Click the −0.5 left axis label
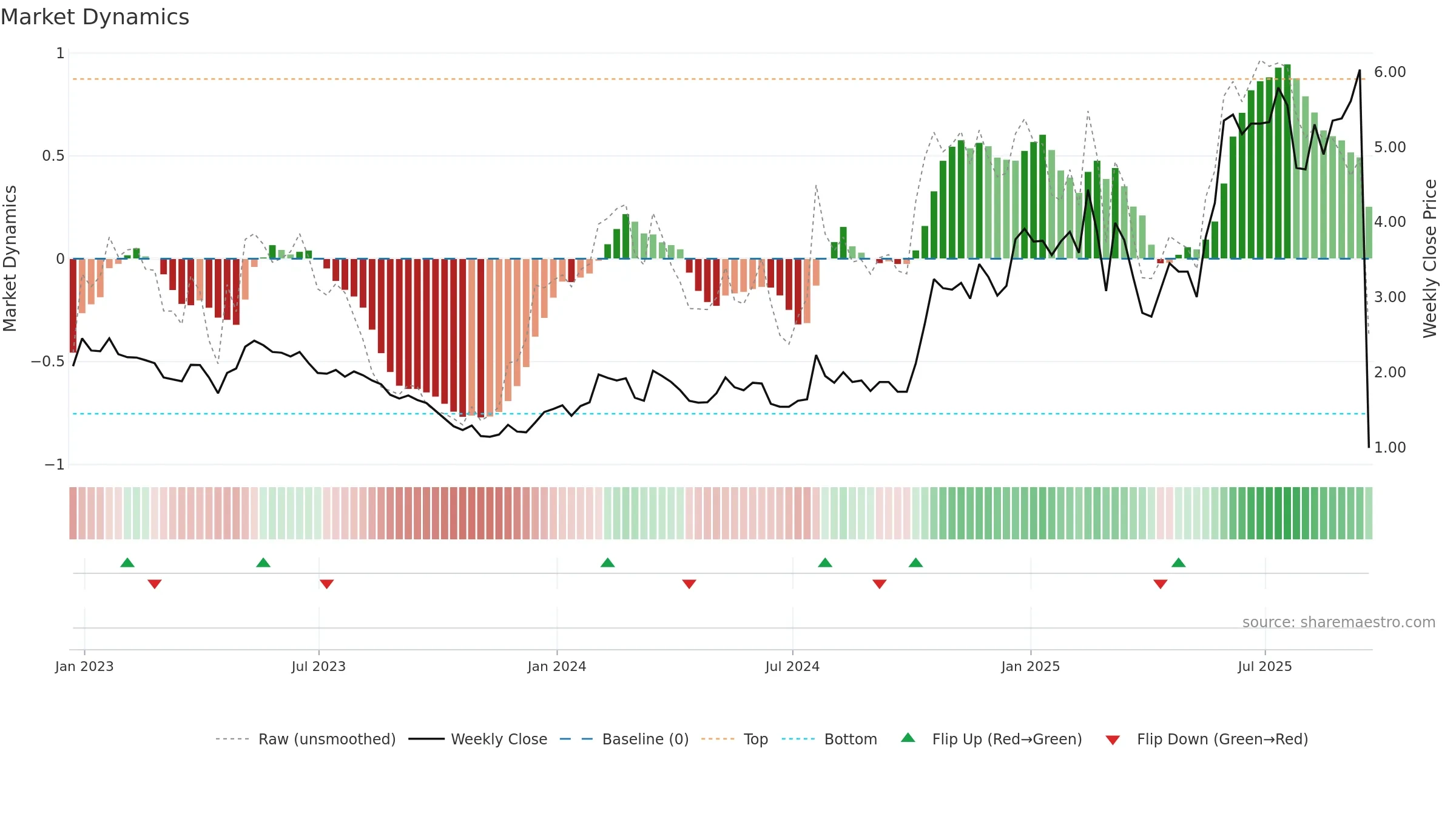 click(48, 362)
